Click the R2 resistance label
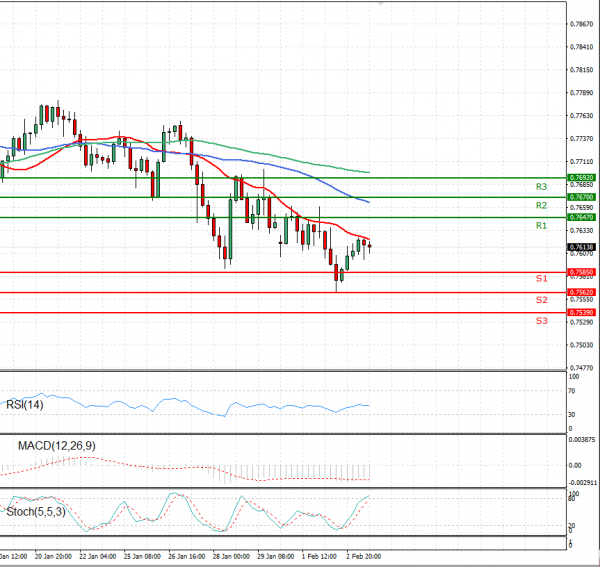This screenshot has width=600, height=567. pos(541,206)
